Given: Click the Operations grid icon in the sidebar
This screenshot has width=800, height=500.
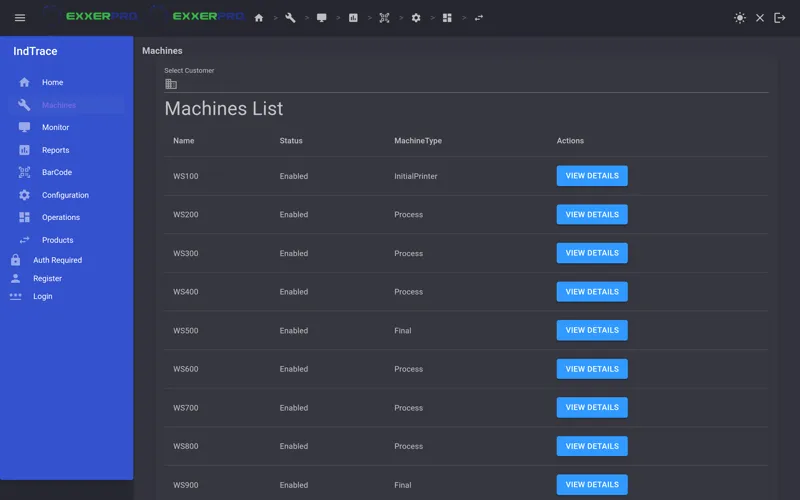Looking at the screenshot, I should pyautogui.click(x=24, y=217).
